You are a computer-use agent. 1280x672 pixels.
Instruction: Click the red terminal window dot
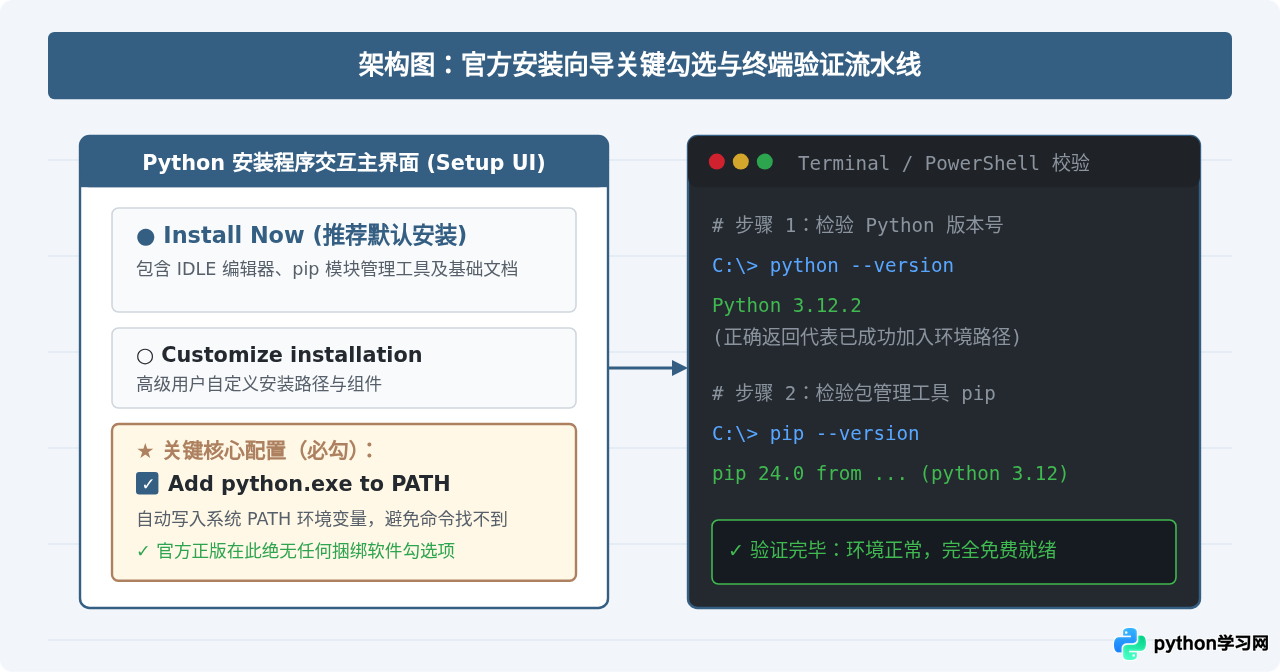pos(717,162)
